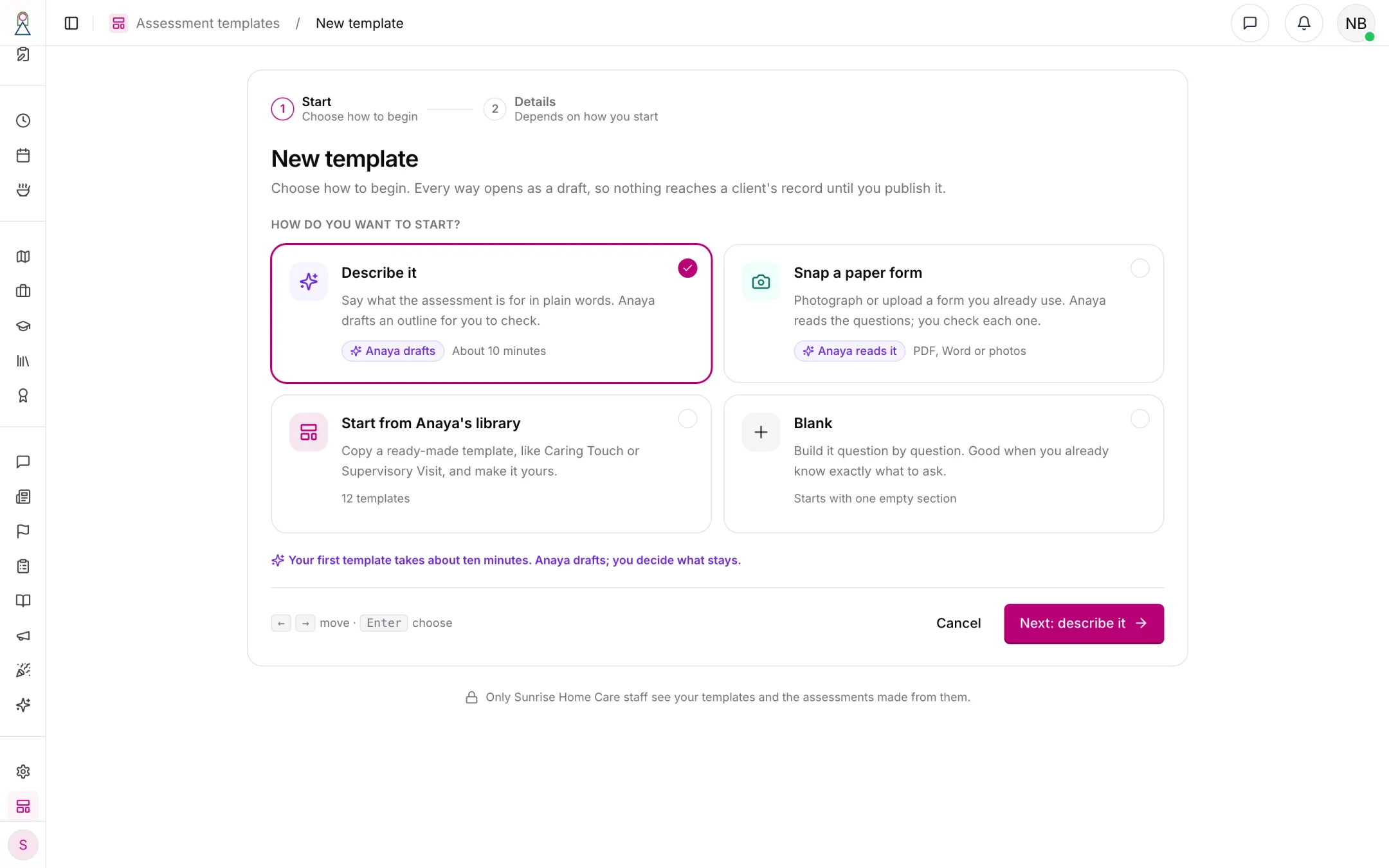
Task: Open the party popper icon in sidebar
Action: point(23,670)
